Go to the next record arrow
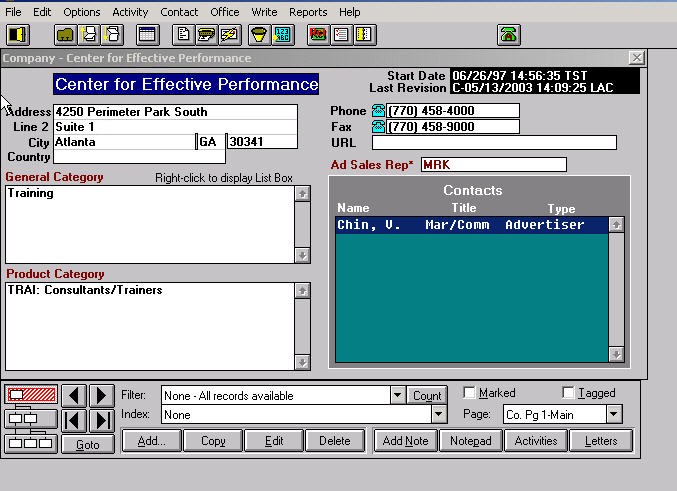Viewport: 677px width, 491px height. [x=101, y=395]
